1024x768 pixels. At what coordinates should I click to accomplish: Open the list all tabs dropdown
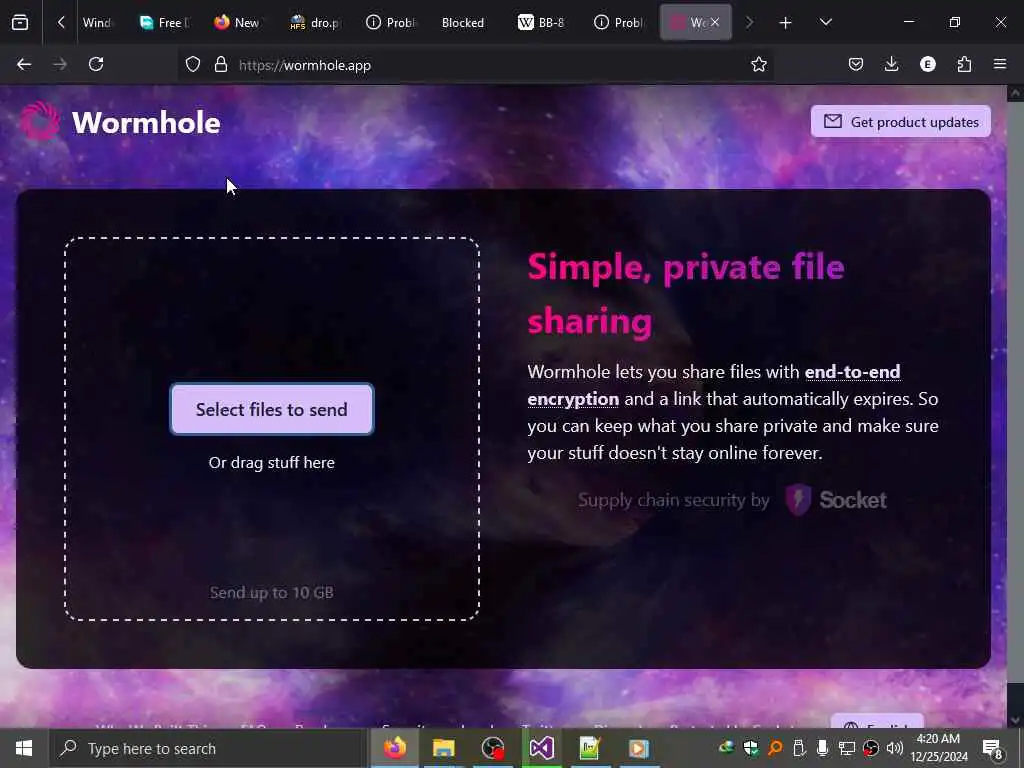(825, 23)
